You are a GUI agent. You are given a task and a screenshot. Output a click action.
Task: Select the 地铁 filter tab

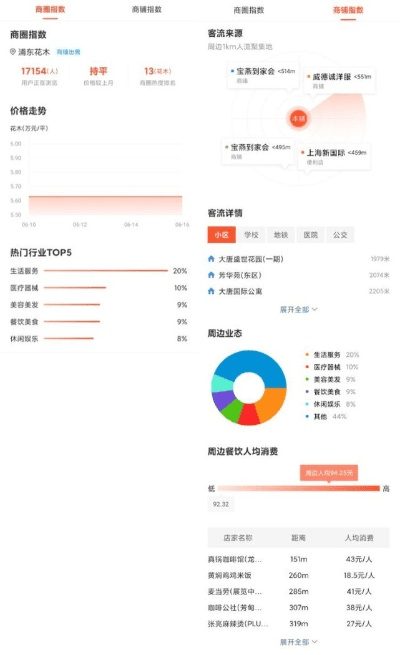[x=281, y=235]
